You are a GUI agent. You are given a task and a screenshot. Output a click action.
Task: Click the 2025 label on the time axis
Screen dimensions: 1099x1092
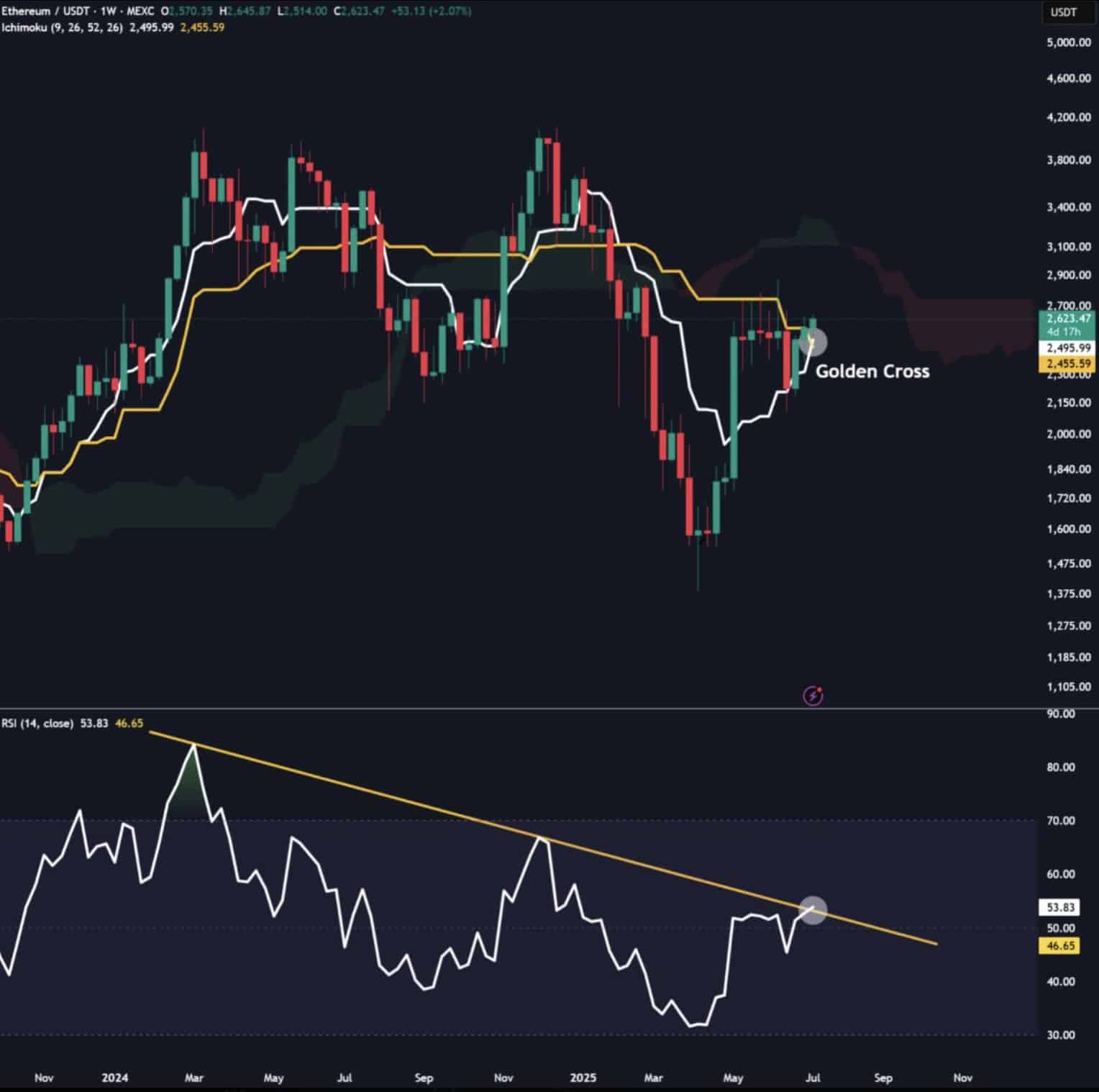(x=583, y=1078)
